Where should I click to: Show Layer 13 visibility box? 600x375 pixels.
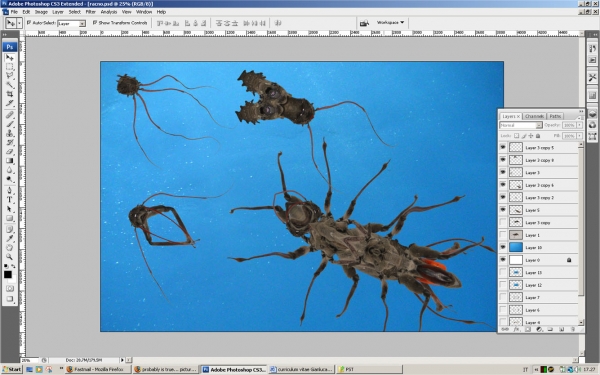pyautogui.click(x=503, y=272)
